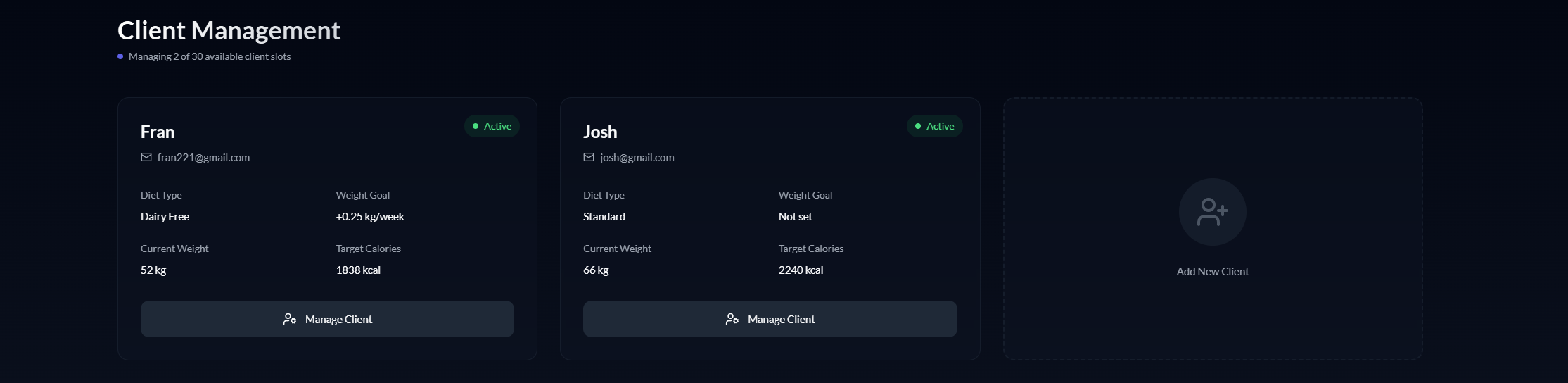Click the user-gear icon in Fran's Manage Client button
The image size is (1568, 383).
(290, 319)
